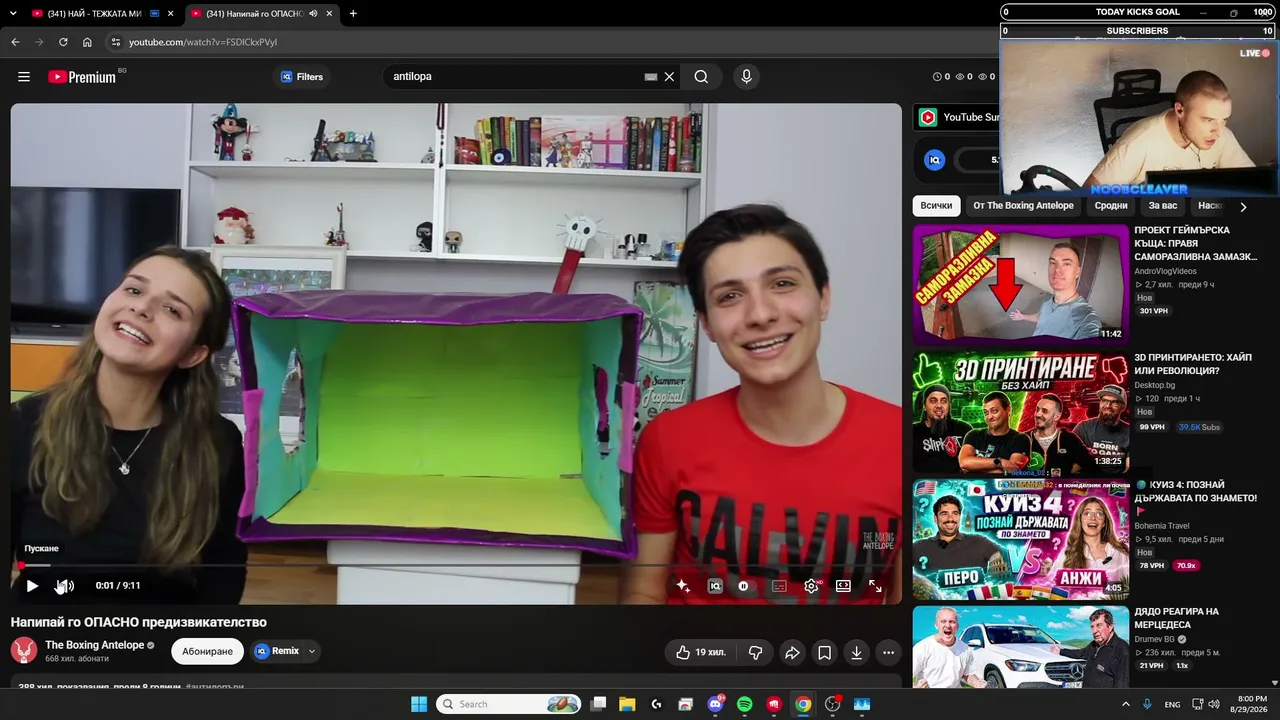Screen dimensions: 1280x720
Task: Show hidden system tray icons
Action: pos(1127,704)
